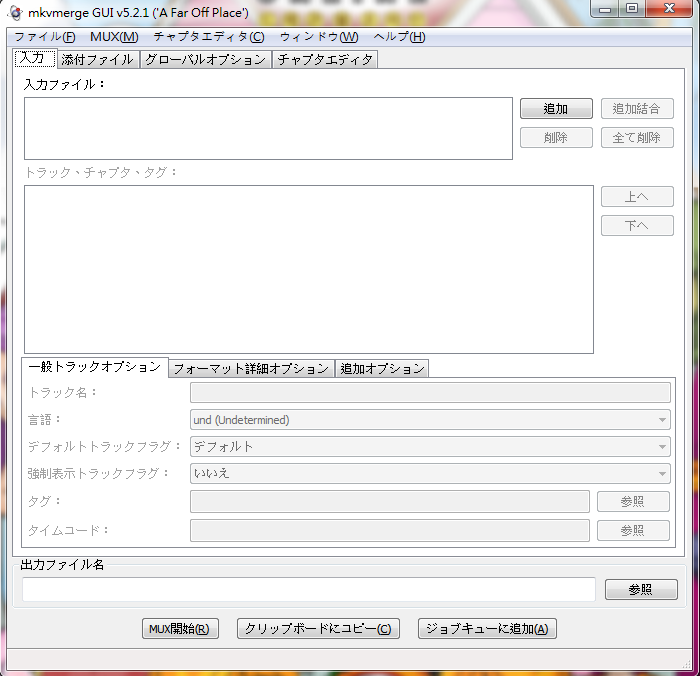Click the 参照 button next to タグ
Viewport: 700px width, 676px height.
tap(633, 501)
